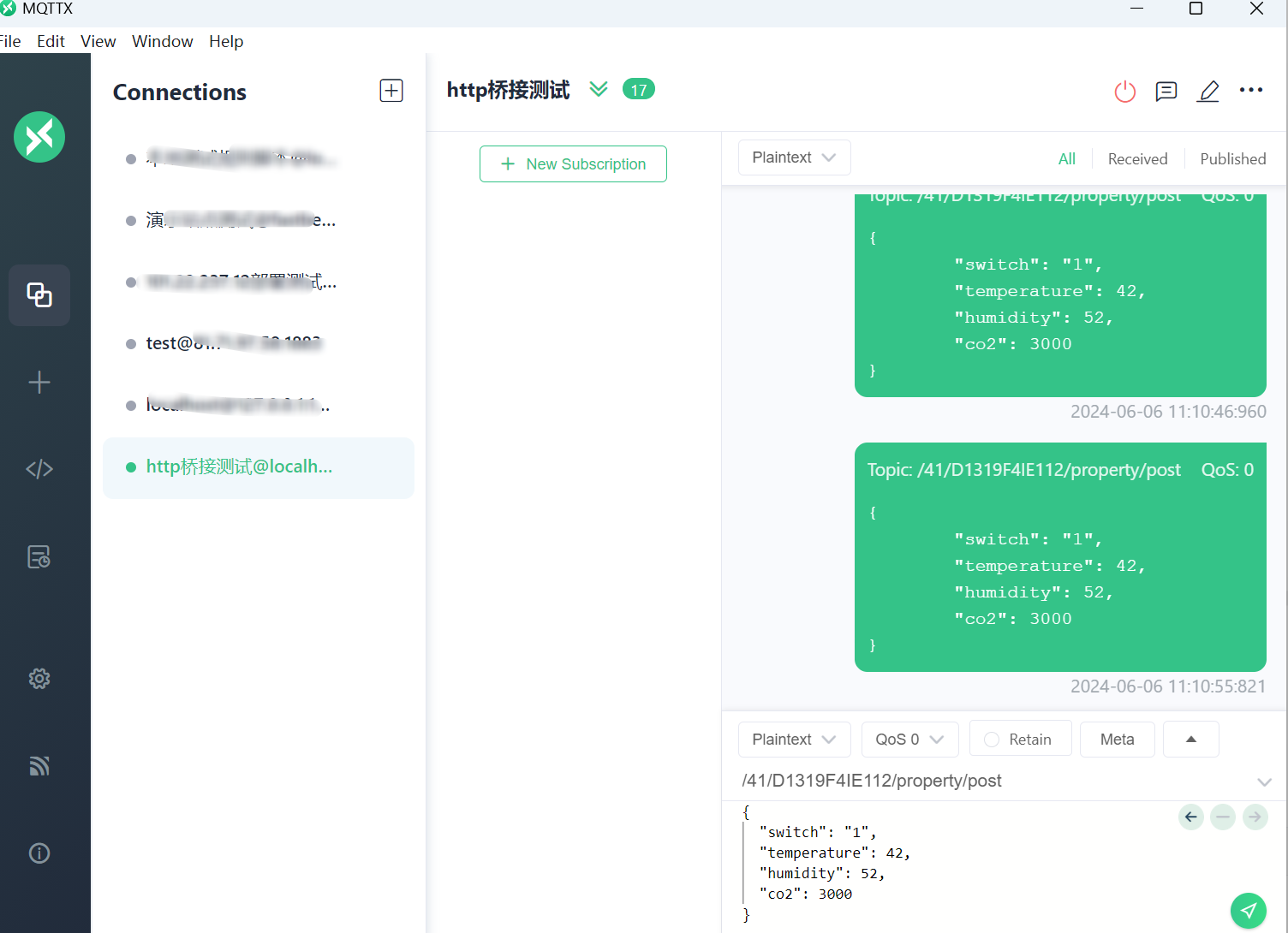Add new connection with plus box icon
This screenshot has width=1288, height=933.
(x=391, y=91)
